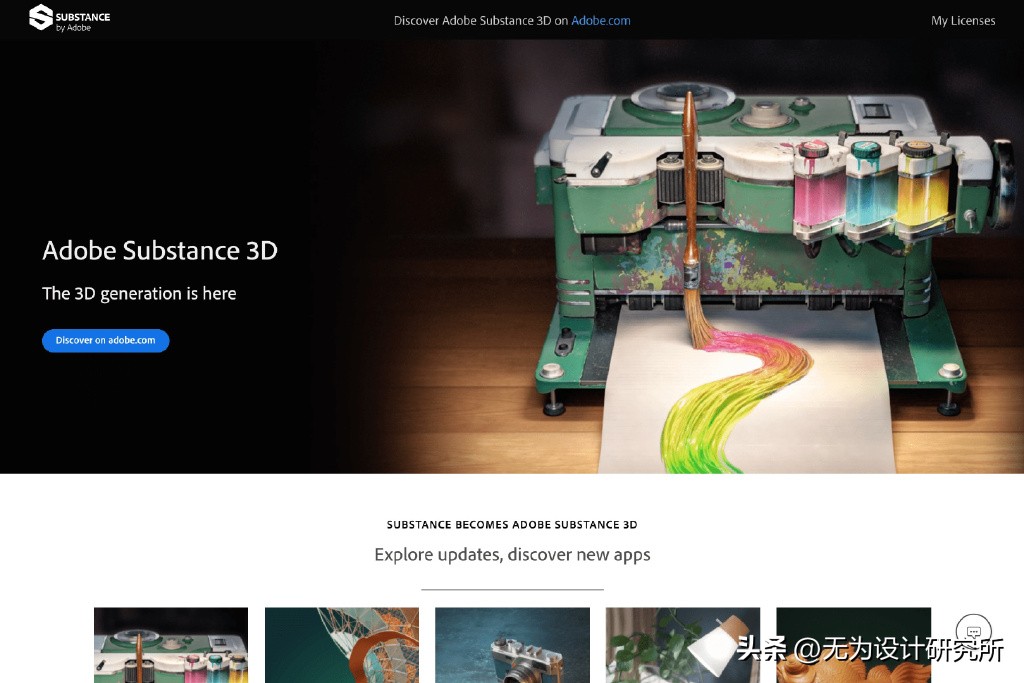This screenshot has height=683, width=1024.
Task: Click 'The 3D generation is here' tagline
Action: tap(139, 293)
